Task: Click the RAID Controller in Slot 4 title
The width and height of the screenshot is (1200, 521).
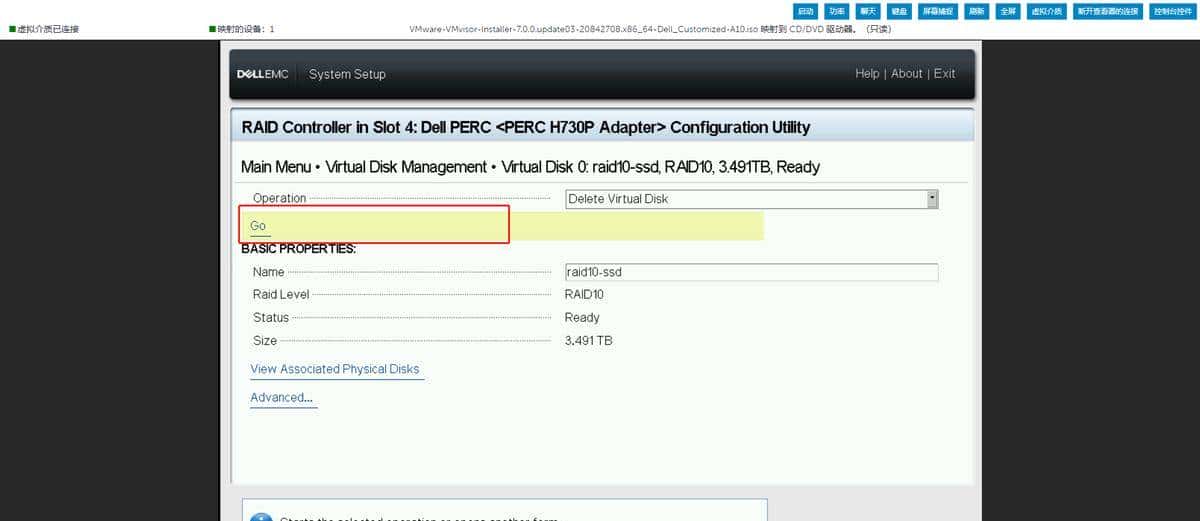Action: pos(526,127)
